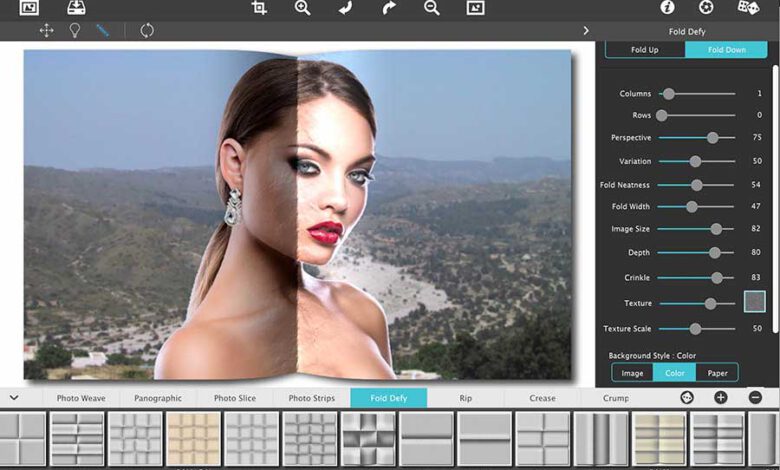Screen dimensions: 780x470
Task: Select the Fold Down button
Action: click(726, 49)
